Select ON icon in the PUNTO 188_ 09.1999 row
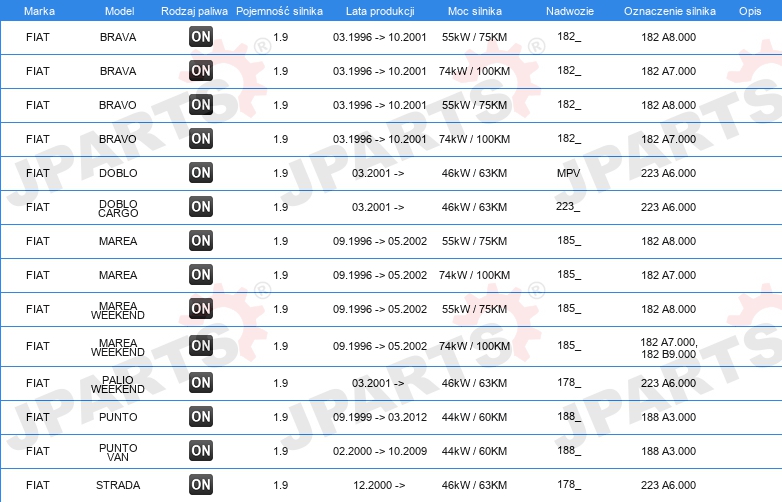Image resolution: width=782 pixels, height=502 pixels. 201,417
